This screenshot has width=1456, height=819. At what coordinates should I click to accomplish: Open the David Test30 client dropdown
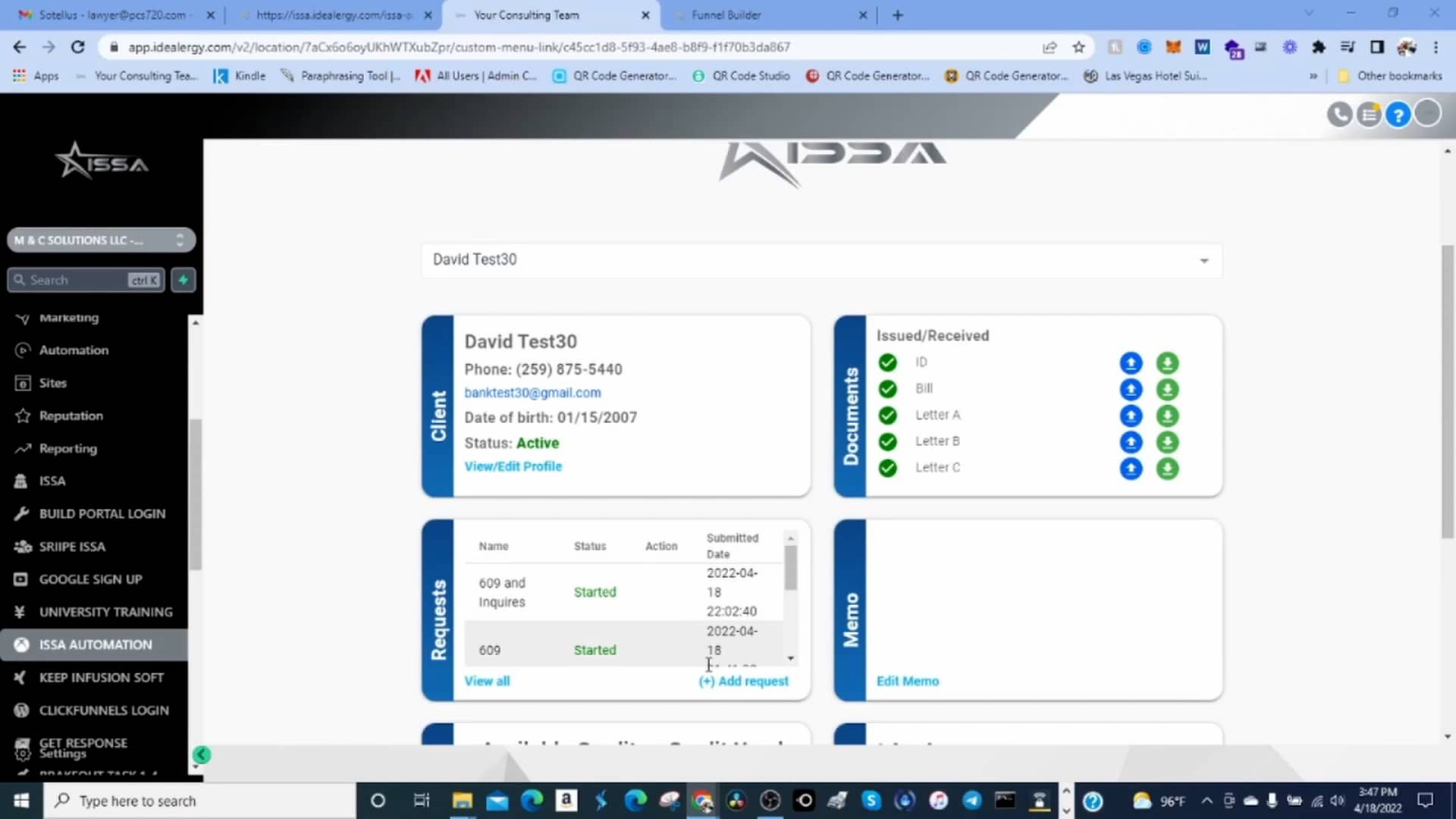tap(1203, 260)
